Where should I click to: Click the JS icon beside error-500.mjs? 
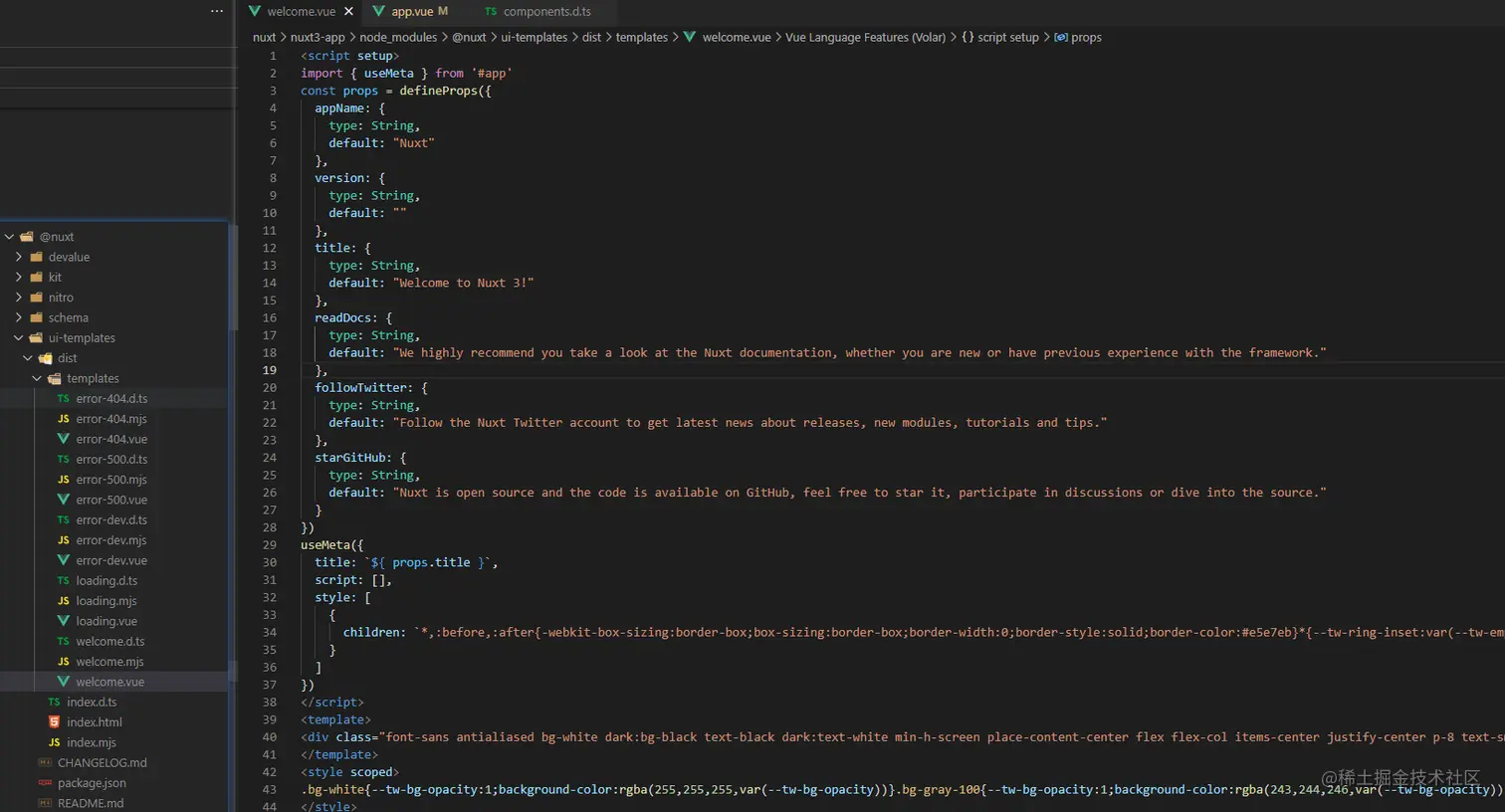(x=64, y=480)
